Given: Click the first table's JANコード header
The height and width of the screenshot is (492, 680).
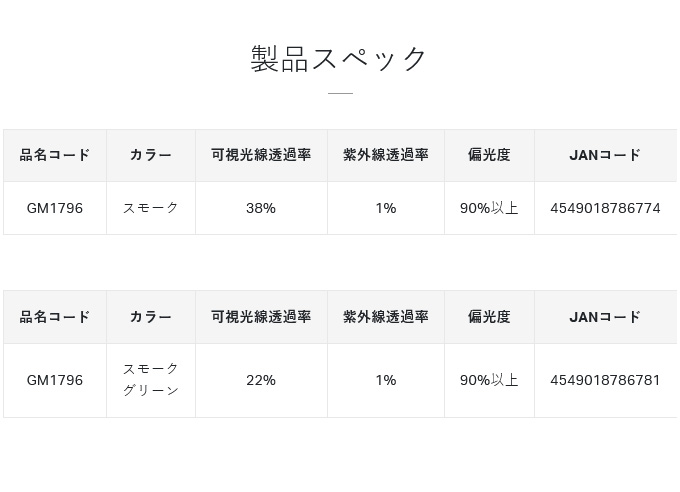Looking at the screenshot, I should [605, 155].
